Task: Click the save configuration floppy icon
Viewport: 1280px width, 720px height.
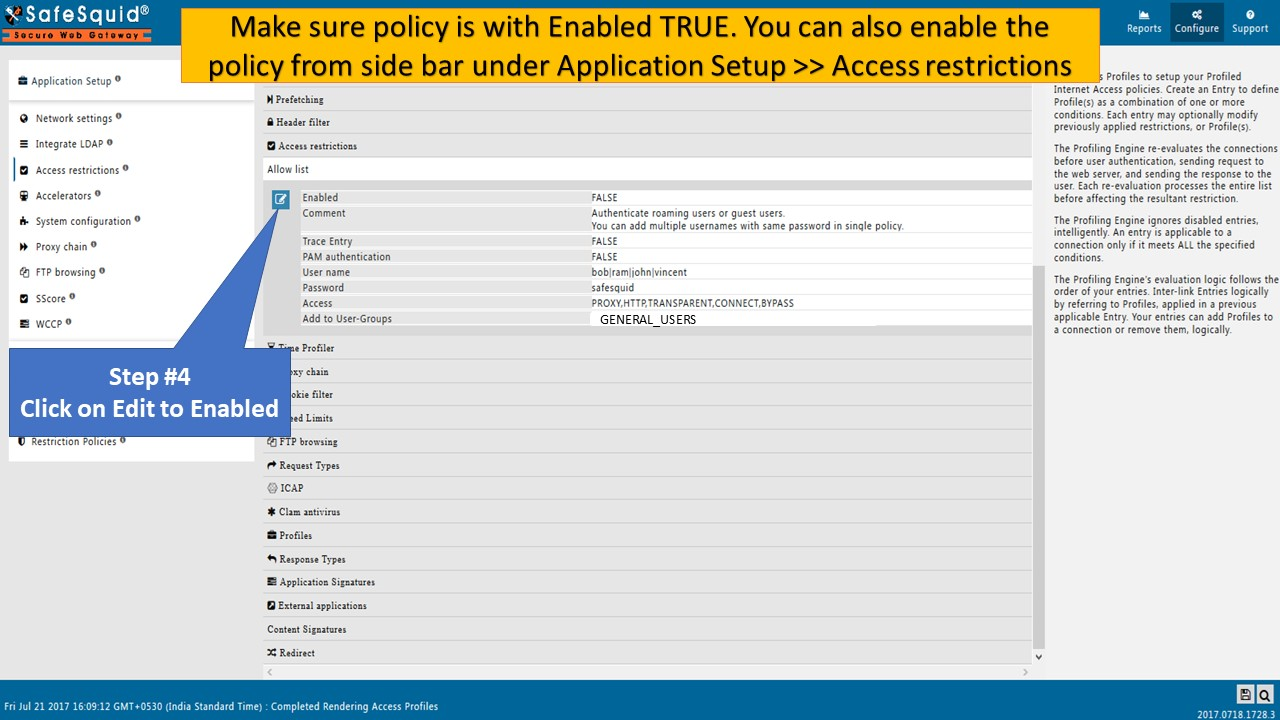Action: click(x=1245, y=694)
